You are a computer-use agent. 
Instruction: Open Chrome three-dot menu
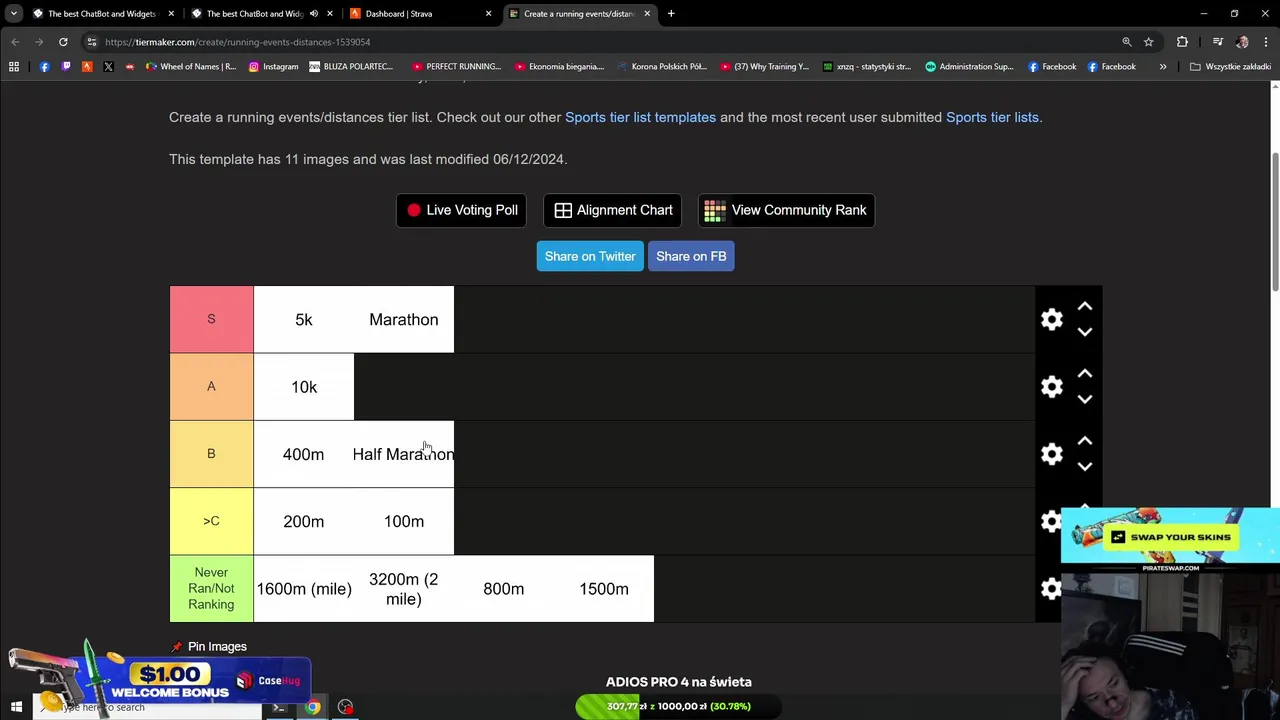[x=1266, y=42]
